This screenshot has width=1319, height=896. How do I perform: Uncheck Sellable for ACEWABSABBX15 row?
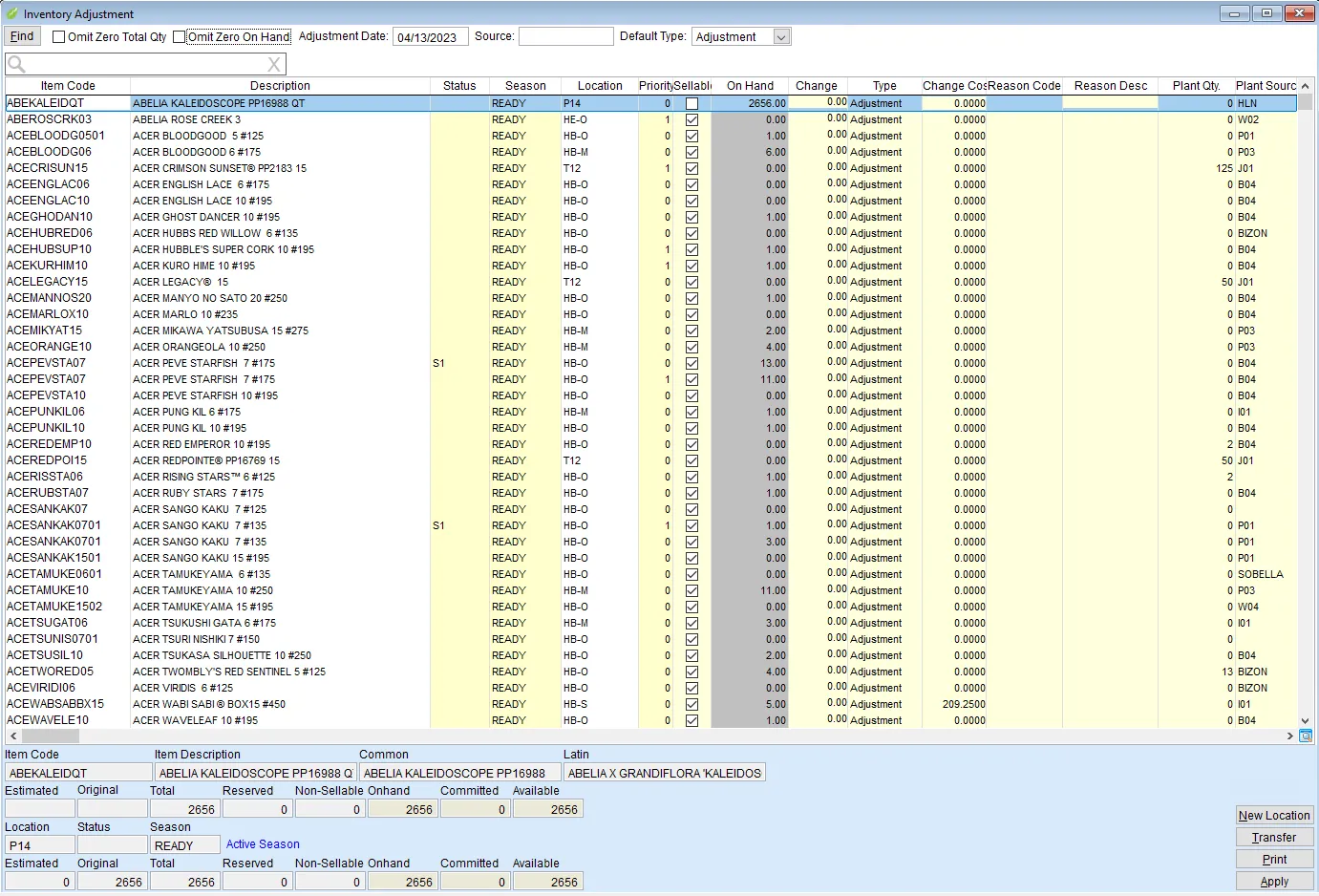(x=691, y=704)
